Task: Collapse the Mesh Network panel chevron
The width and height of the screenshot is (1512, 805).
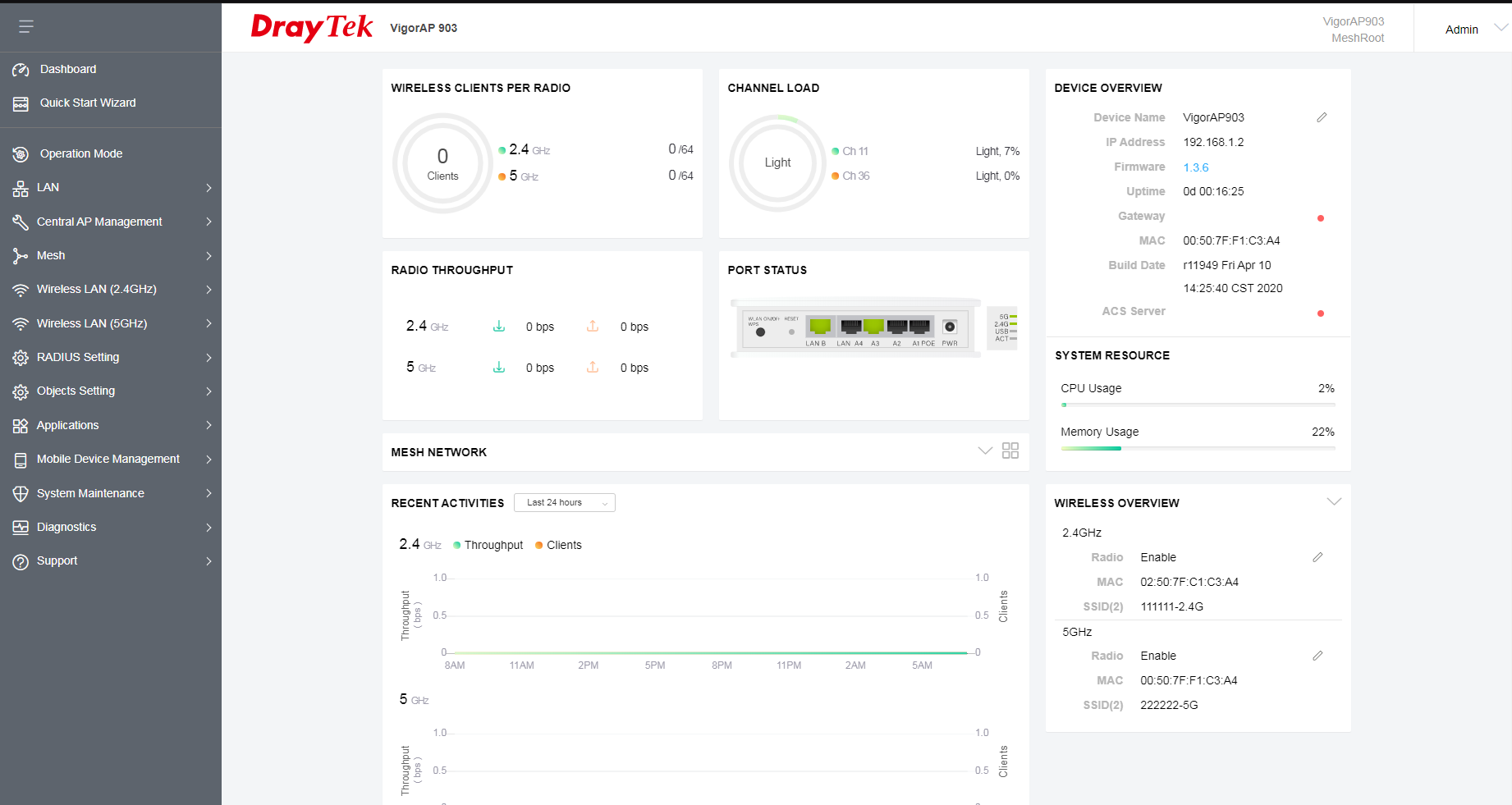Action: click(x=985, y=451)
